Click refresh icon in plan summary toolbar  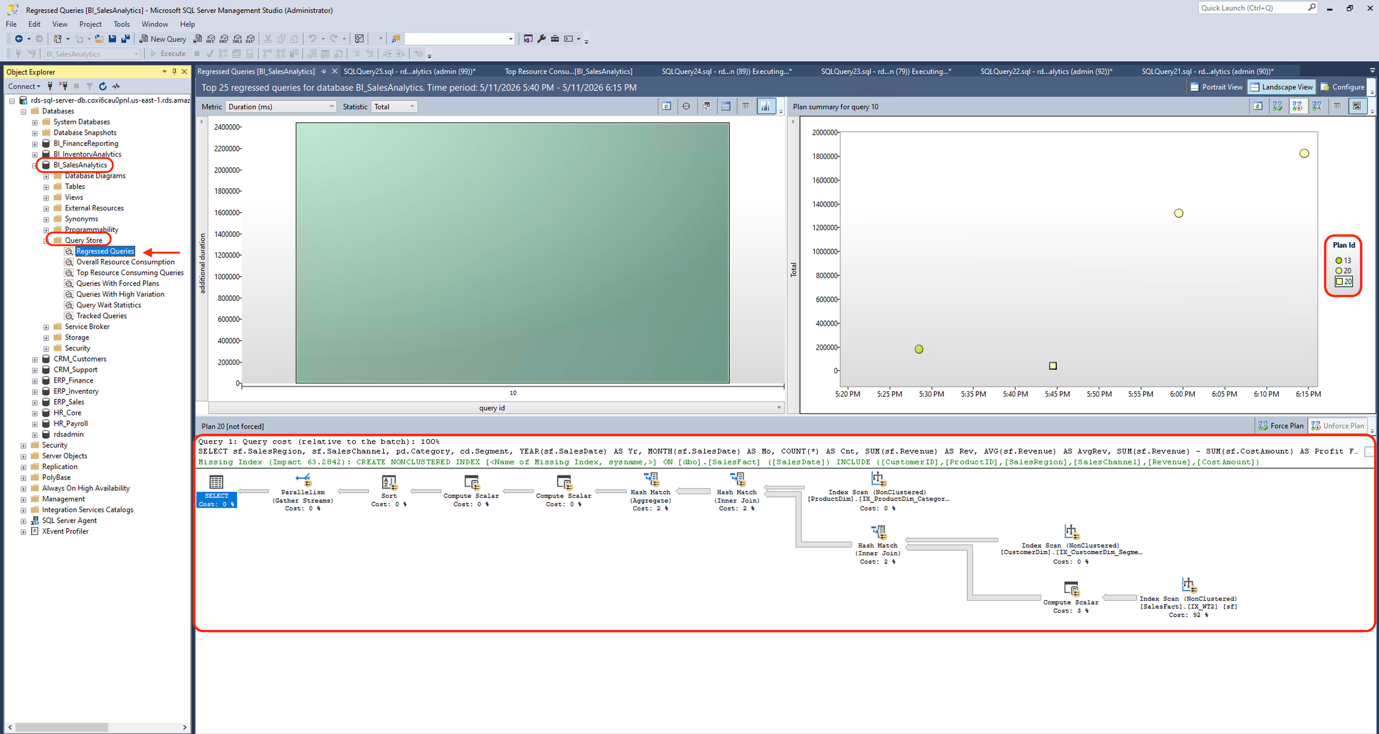tap(1258, 106)
